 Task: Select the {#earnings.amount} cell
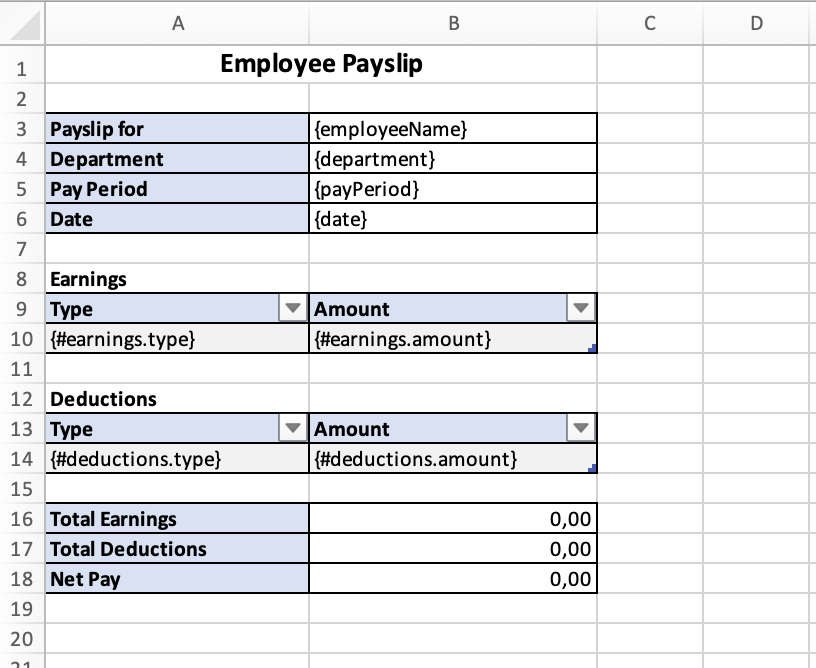[x=453, y=339]
